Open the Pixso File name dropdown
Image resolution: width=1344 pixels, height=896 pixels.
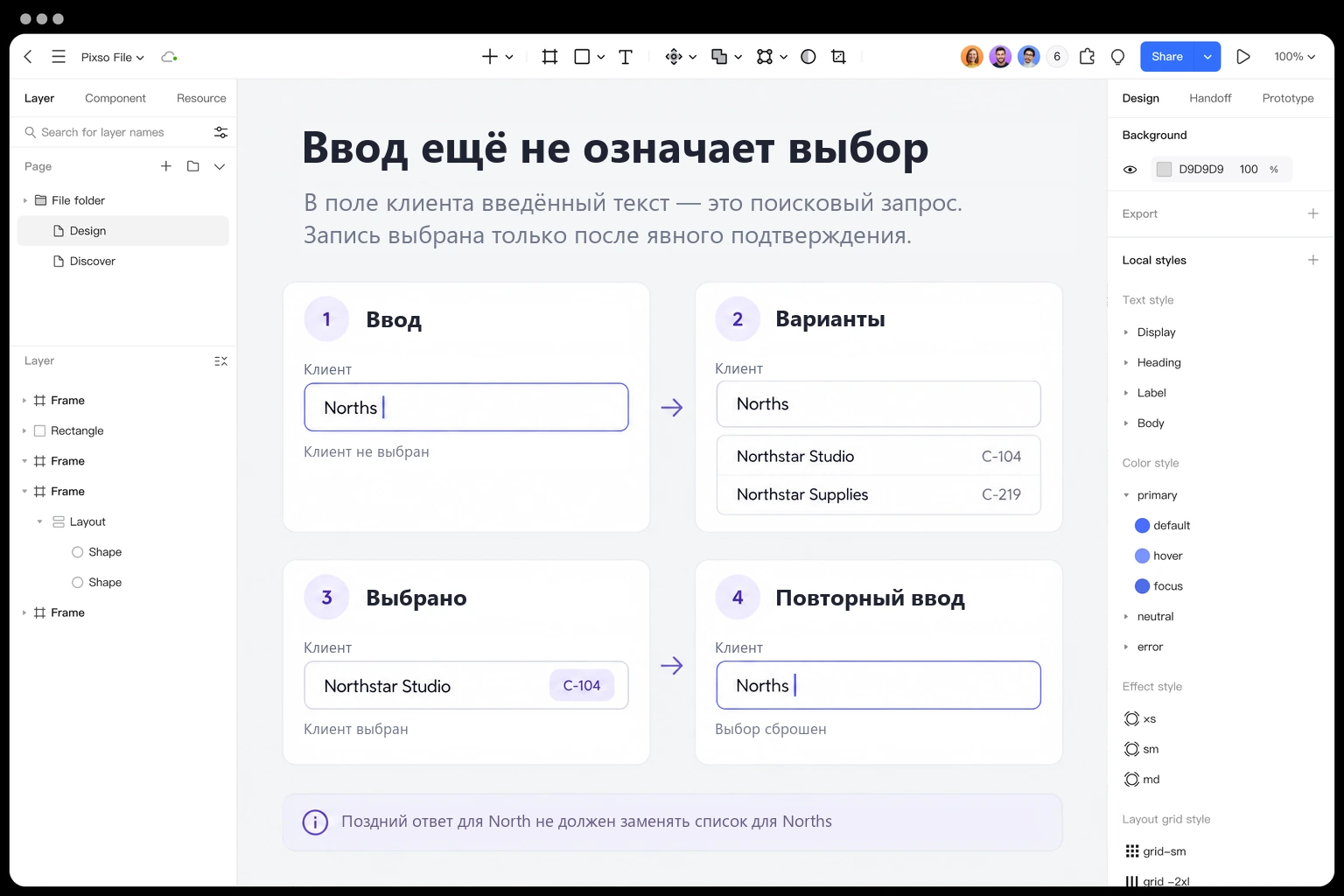113,57
